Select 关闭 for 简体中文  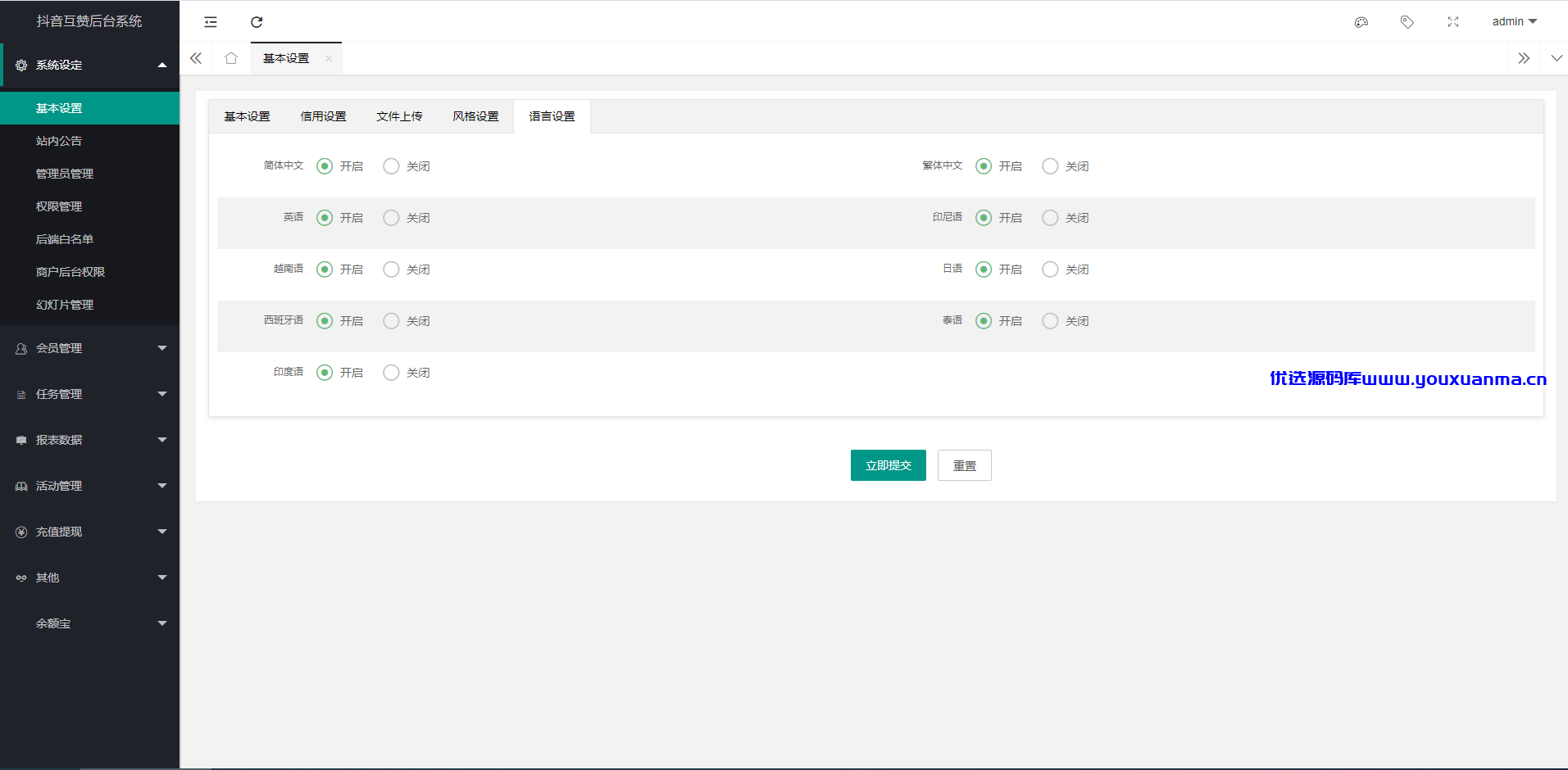(x=407, y=166)
